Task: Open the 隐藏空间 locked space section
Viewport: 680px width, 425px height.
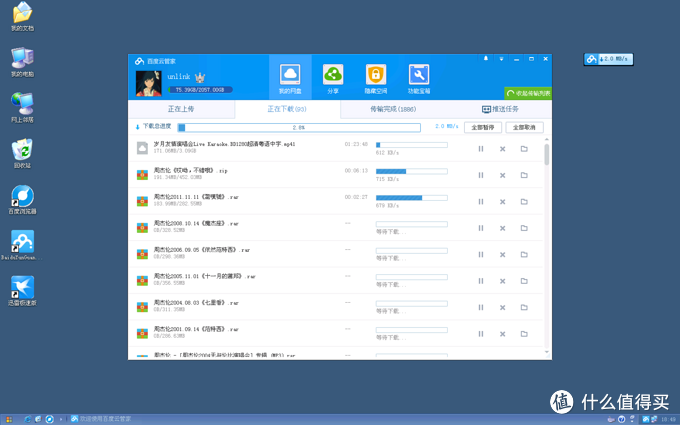Action: pos(376,78)
